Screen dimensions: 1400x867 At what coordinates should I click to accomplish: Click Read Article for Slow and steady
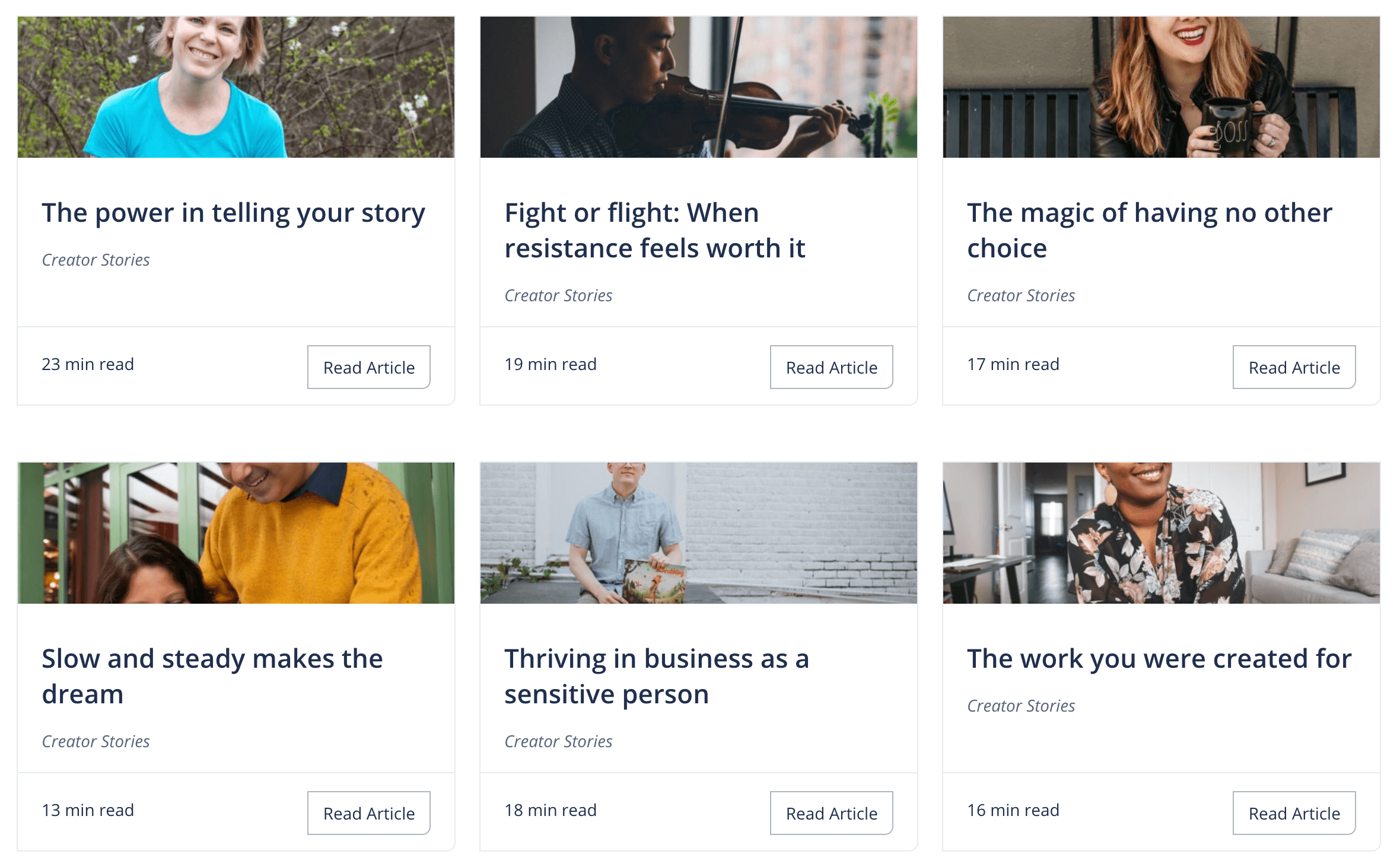[368, 813]
